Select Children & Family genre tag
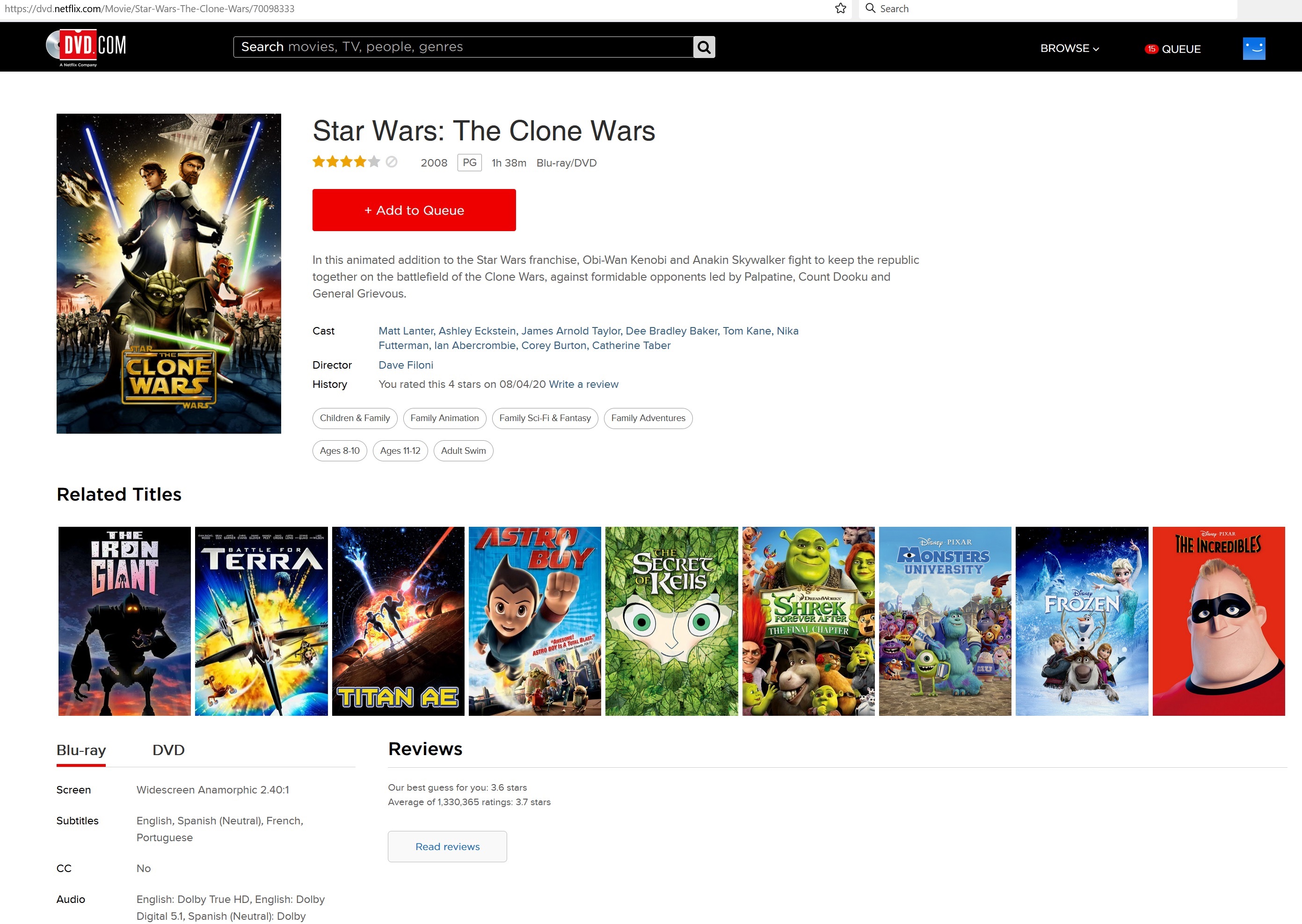The width and height of the screenshot is (1302, 924). tap(354, 418)
